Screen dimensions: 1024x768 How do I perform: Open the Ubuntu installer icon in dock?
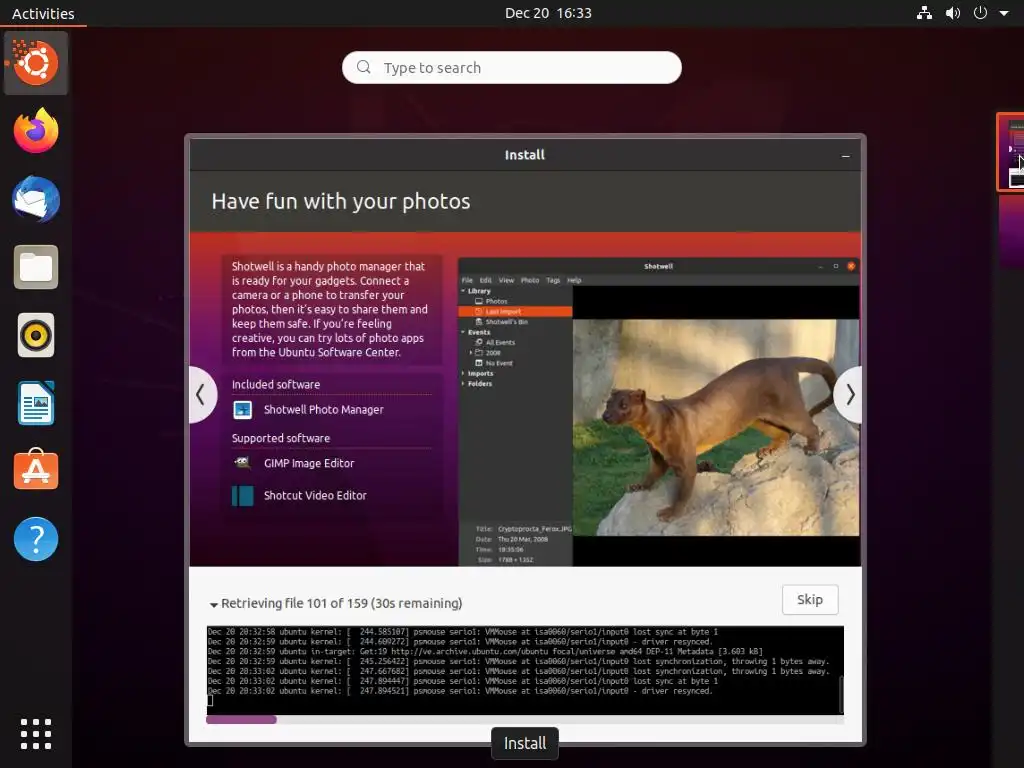click(36, 63)
